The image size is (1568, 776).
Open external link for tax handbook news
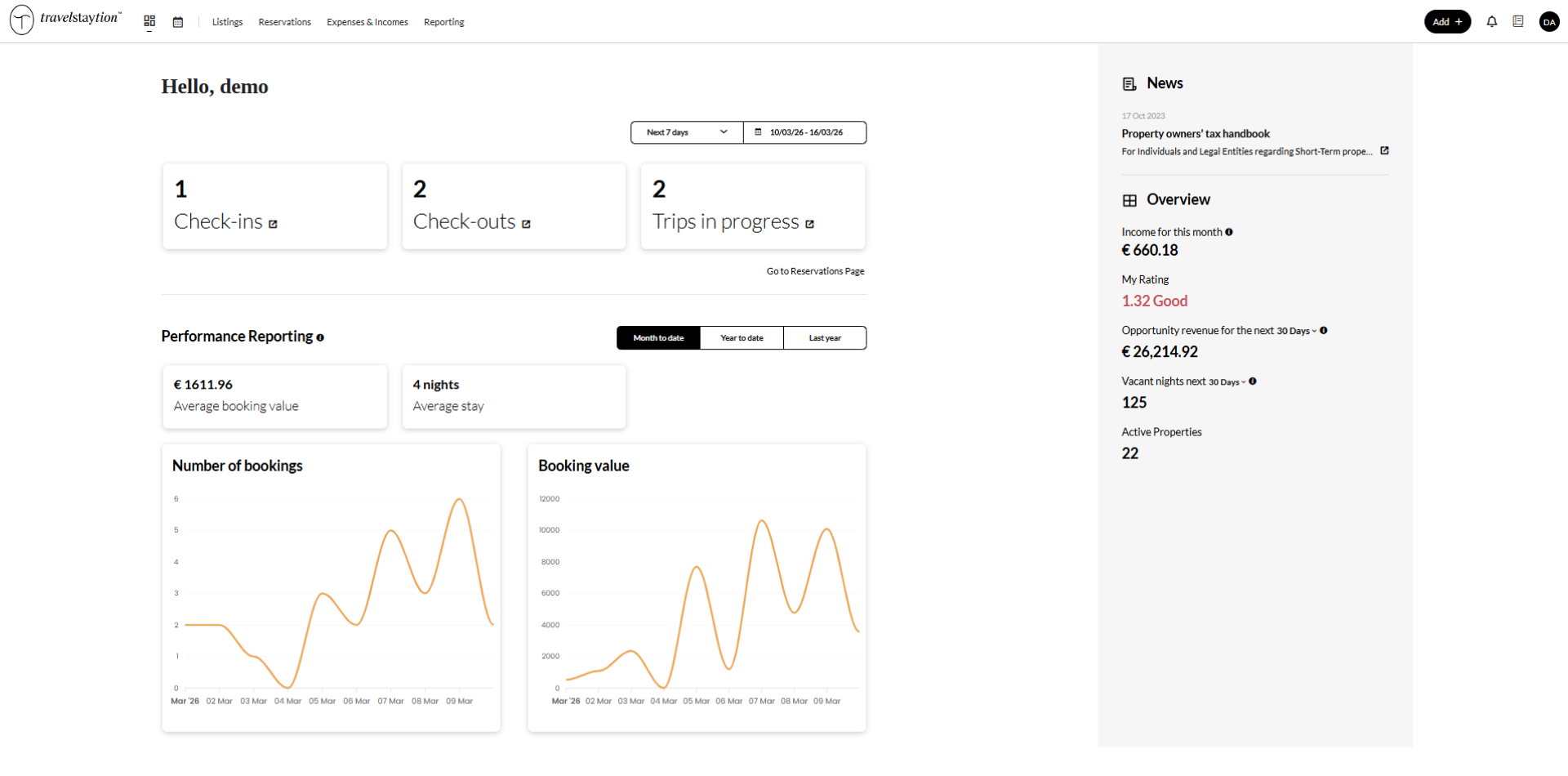coord(1384,151)
